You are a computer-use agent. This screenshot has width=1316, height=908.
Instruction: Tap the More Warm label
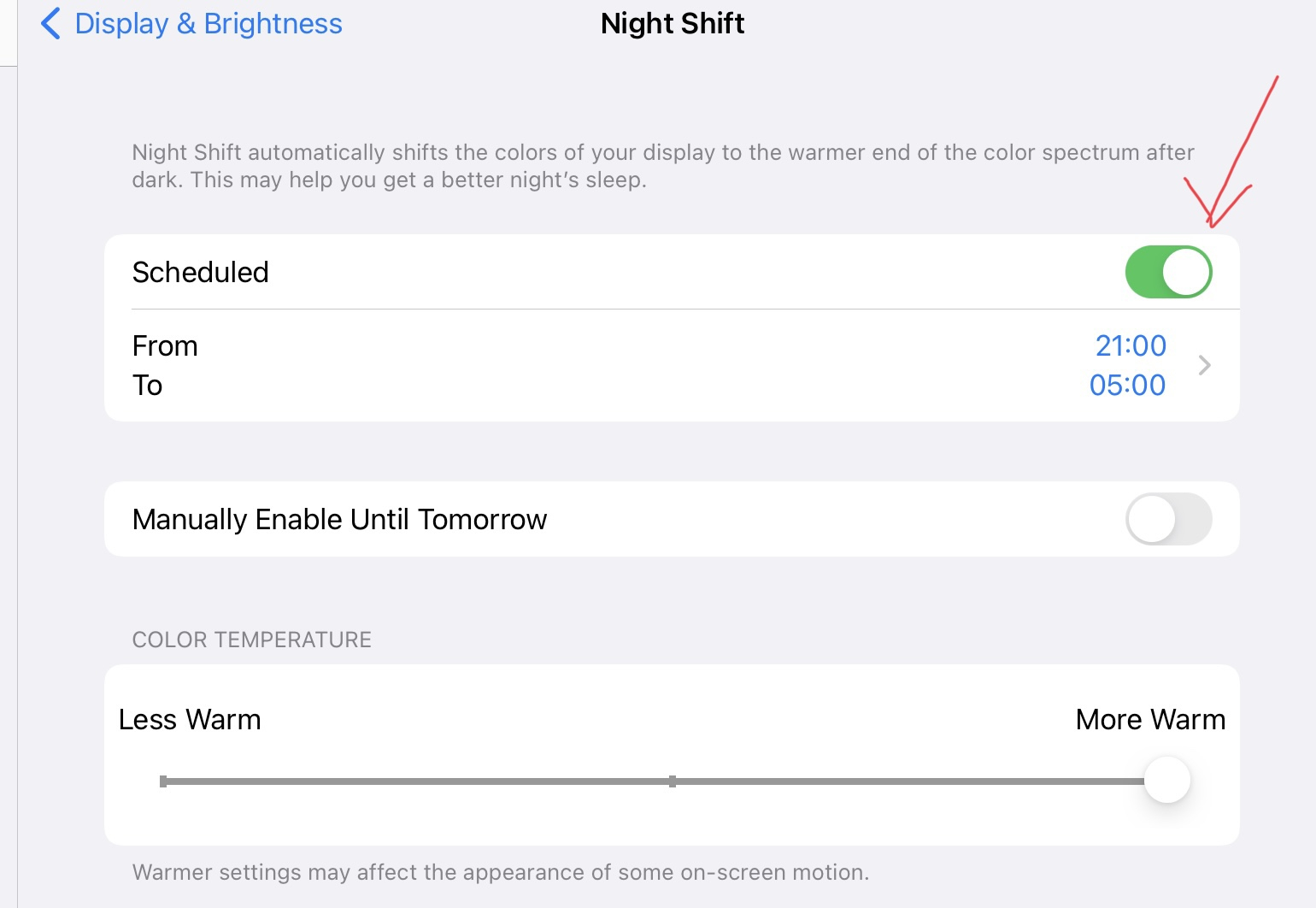click(1150, 719)
